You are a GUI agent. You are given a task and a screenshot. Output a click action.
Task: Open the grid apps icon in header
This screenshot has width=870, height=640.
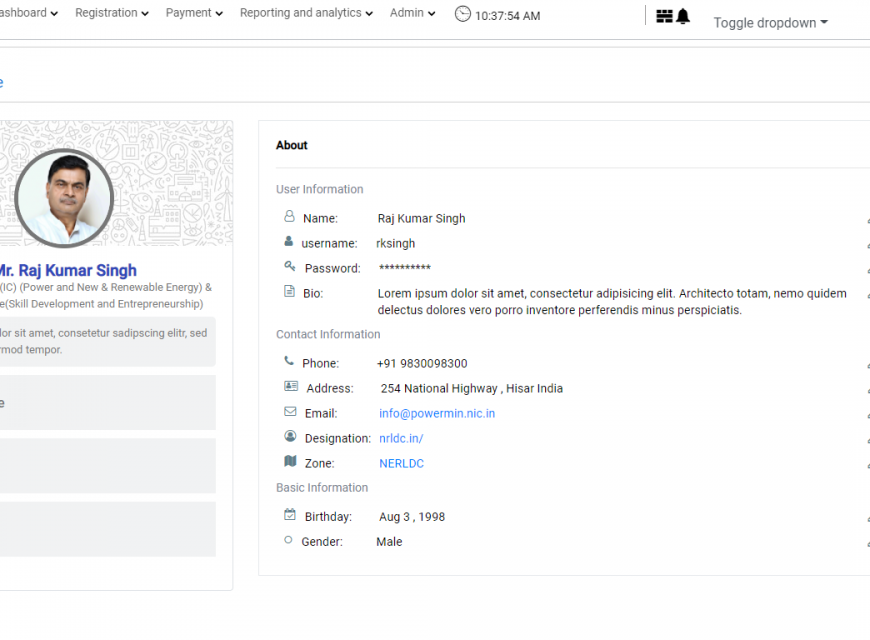tap(664, 16)
